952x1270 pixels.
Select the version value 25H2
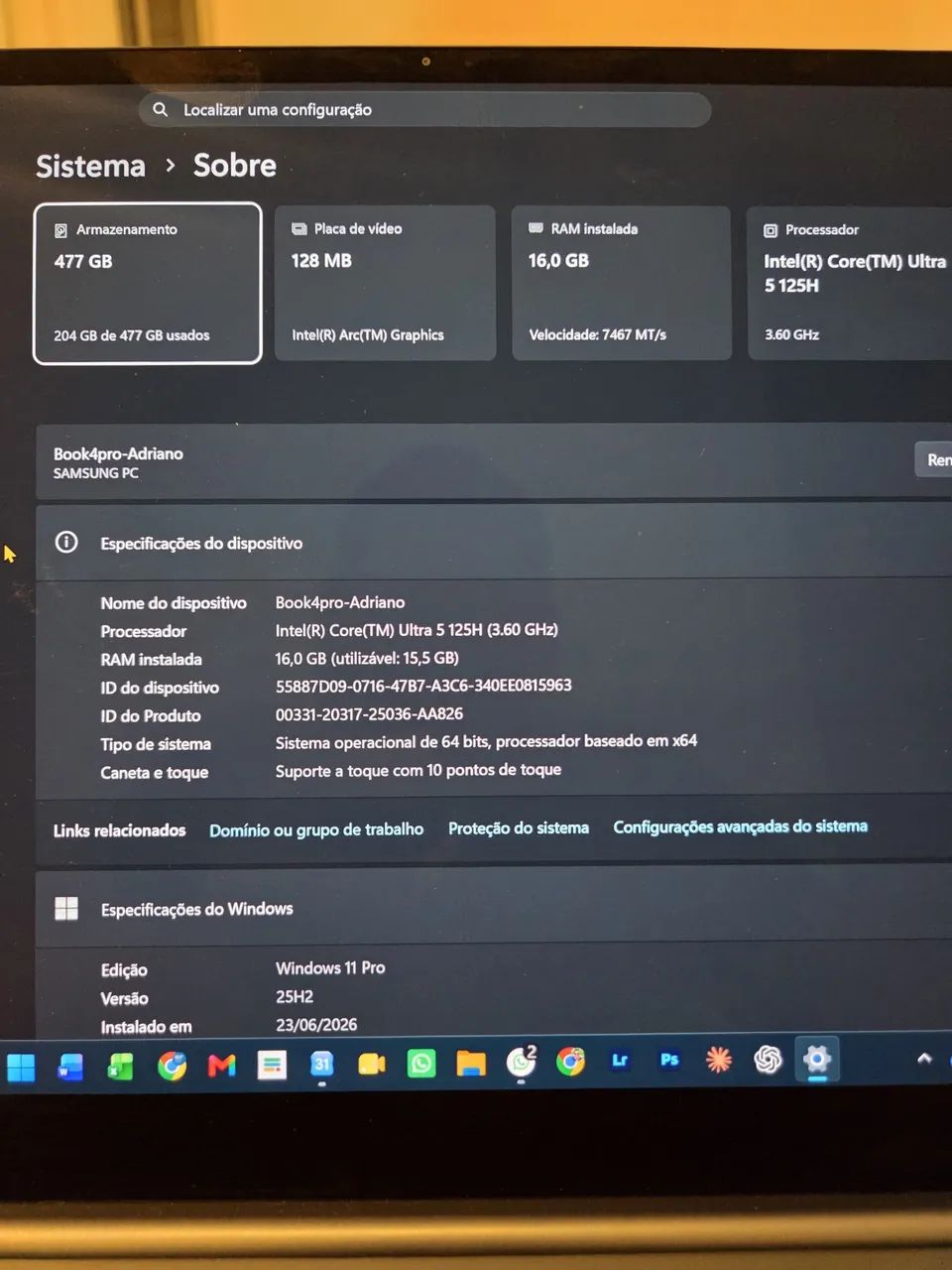click(x=295, y=996)
